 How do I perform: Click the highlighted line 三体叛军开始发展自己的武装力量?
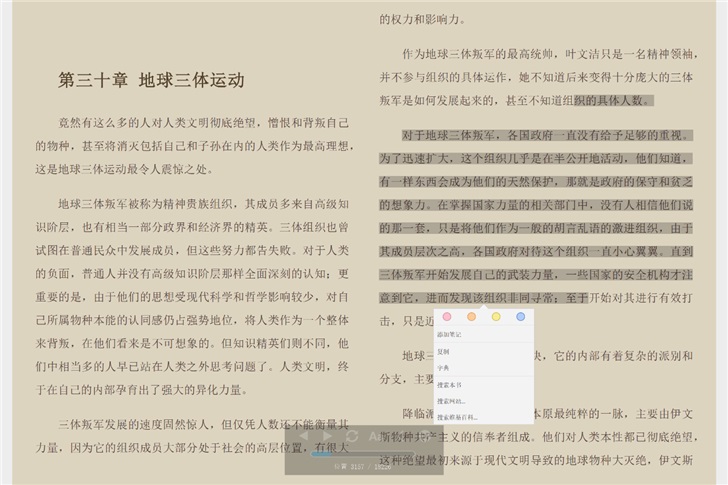(x=536, y=274)
